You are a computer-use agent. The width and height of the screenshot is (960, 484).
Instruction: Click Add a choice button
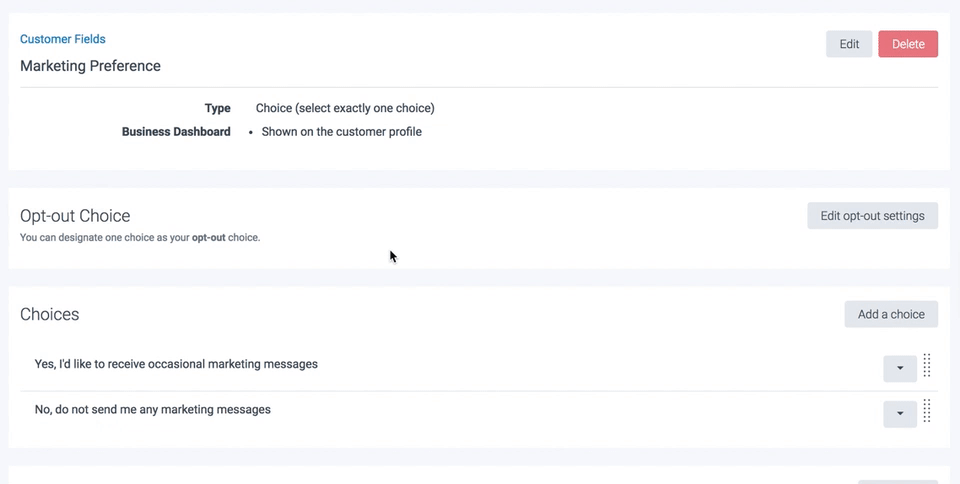pyautogui.click(x=891, y=314)
